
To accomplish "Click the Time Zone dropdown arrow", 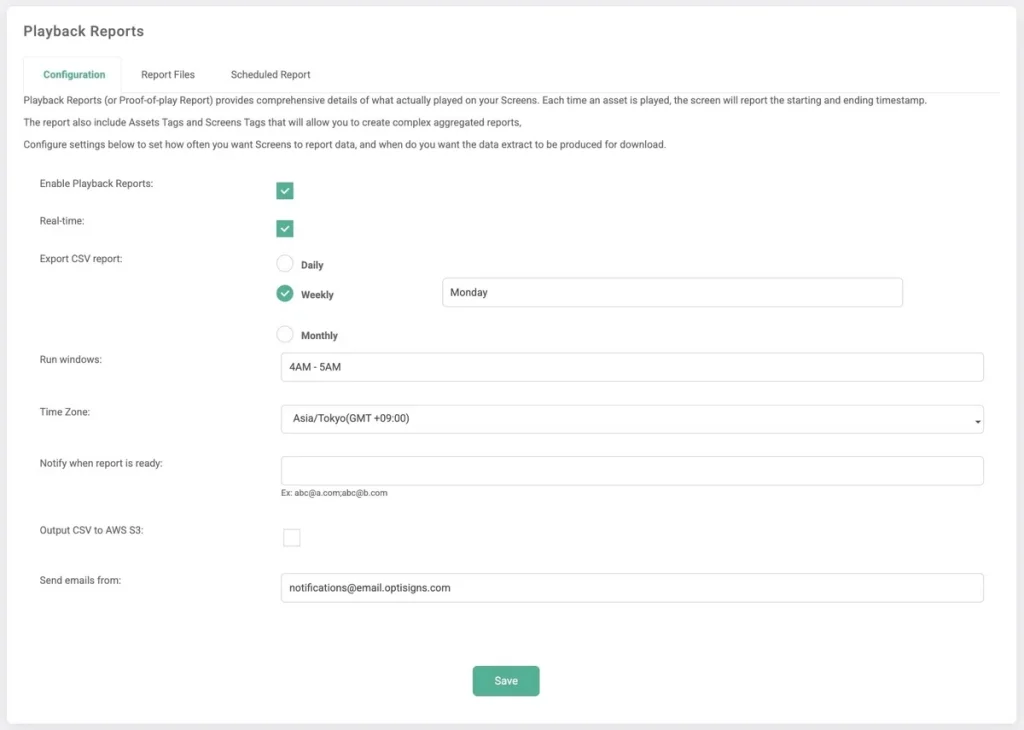I will (976, 420).
